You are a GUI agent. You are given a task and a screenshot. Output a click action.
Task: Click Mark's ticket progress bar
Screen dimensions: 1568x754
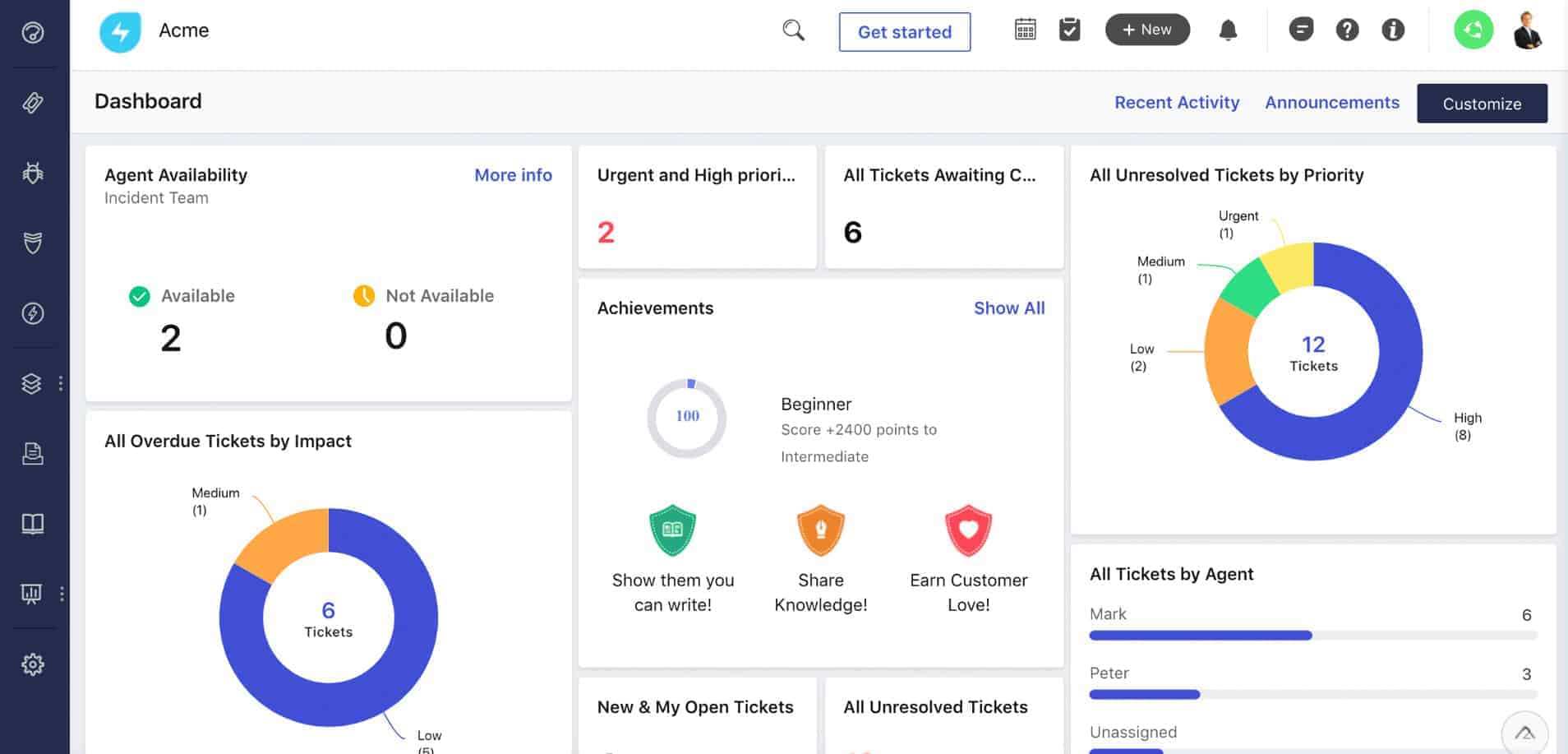pos(1312,635)
